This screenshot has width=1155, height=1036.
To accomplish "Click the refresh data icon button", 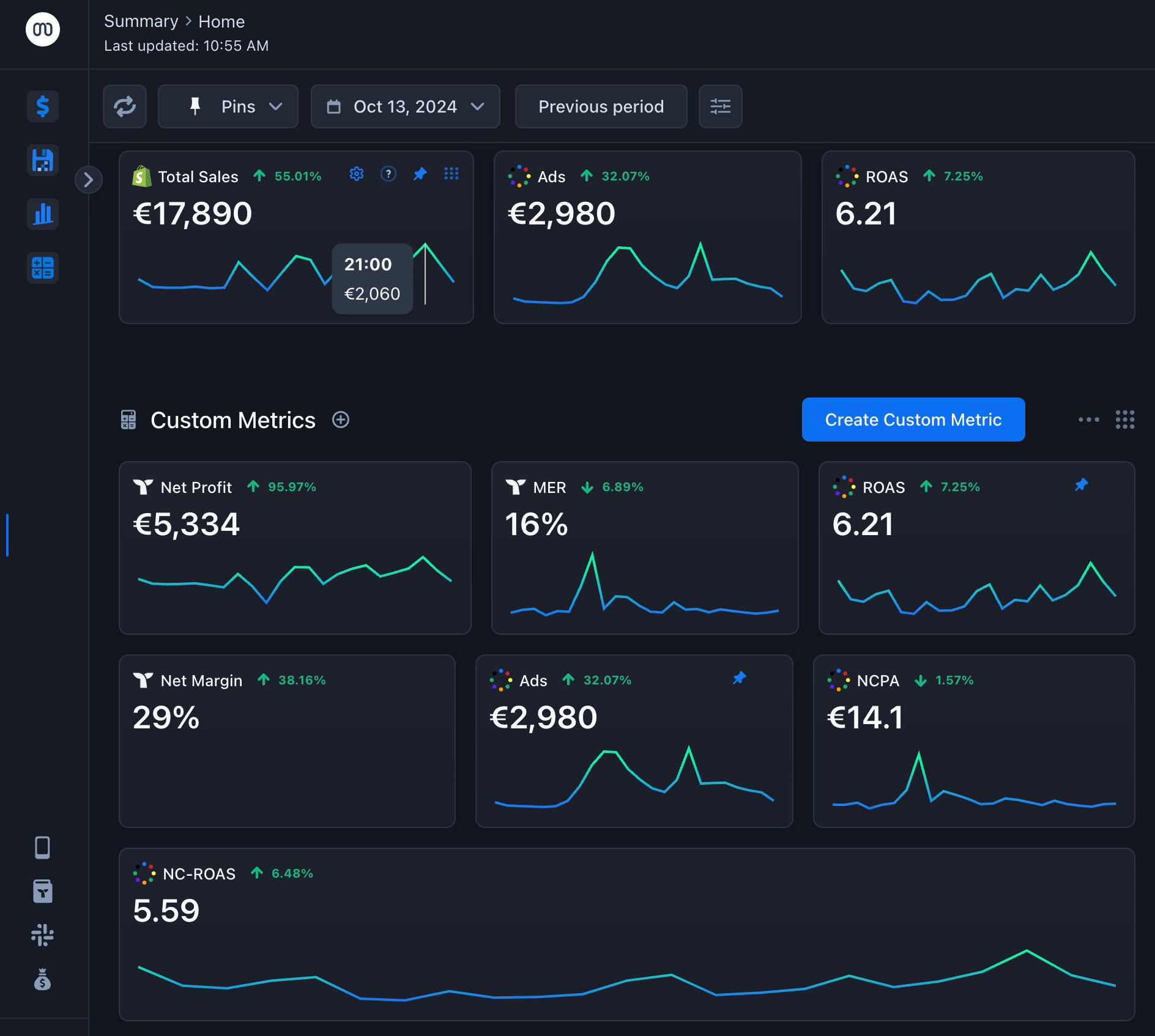I will (125, 106).
